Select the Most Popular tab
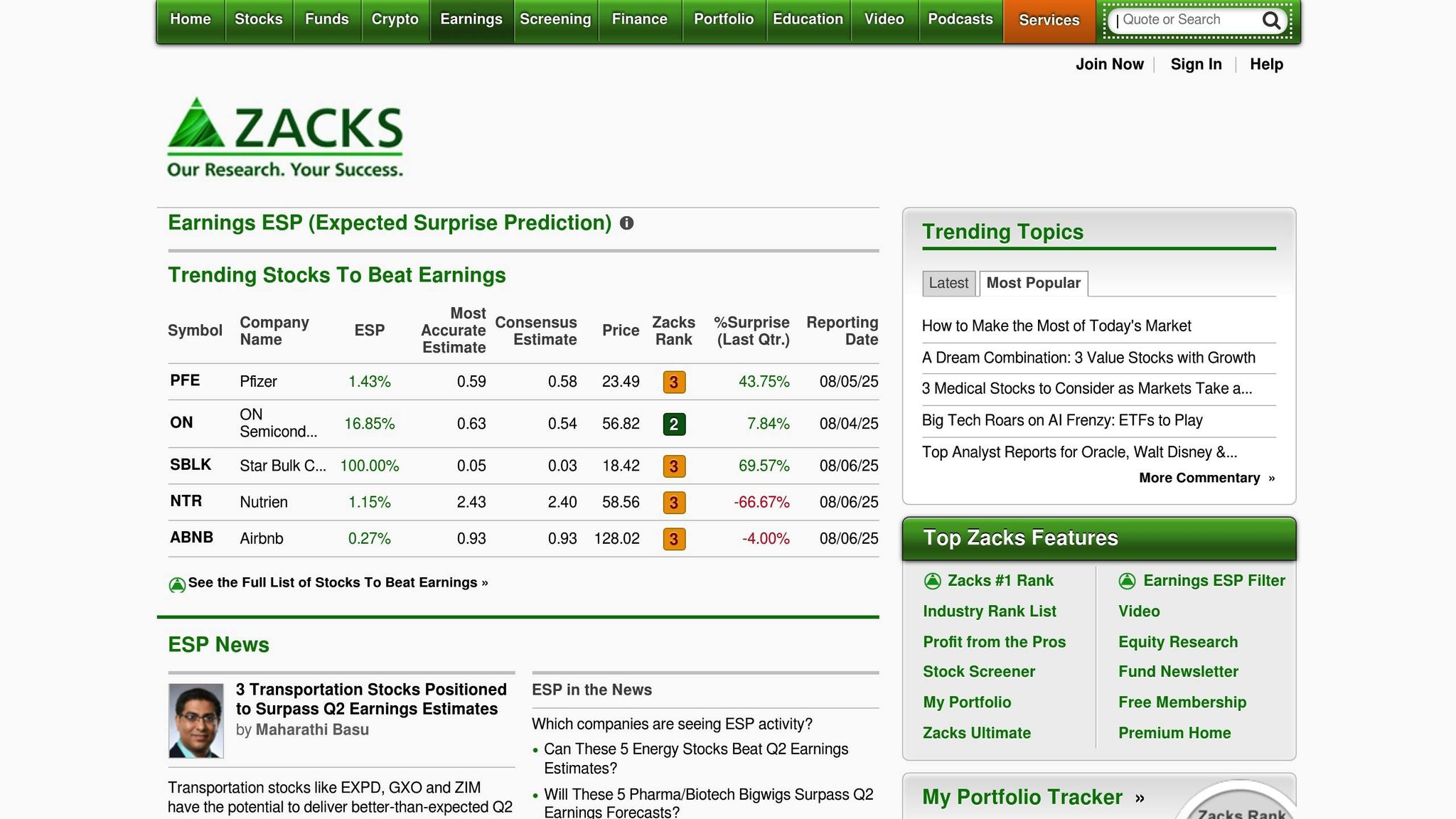This screenshot has width=1456, height=819. point(1034,283)
